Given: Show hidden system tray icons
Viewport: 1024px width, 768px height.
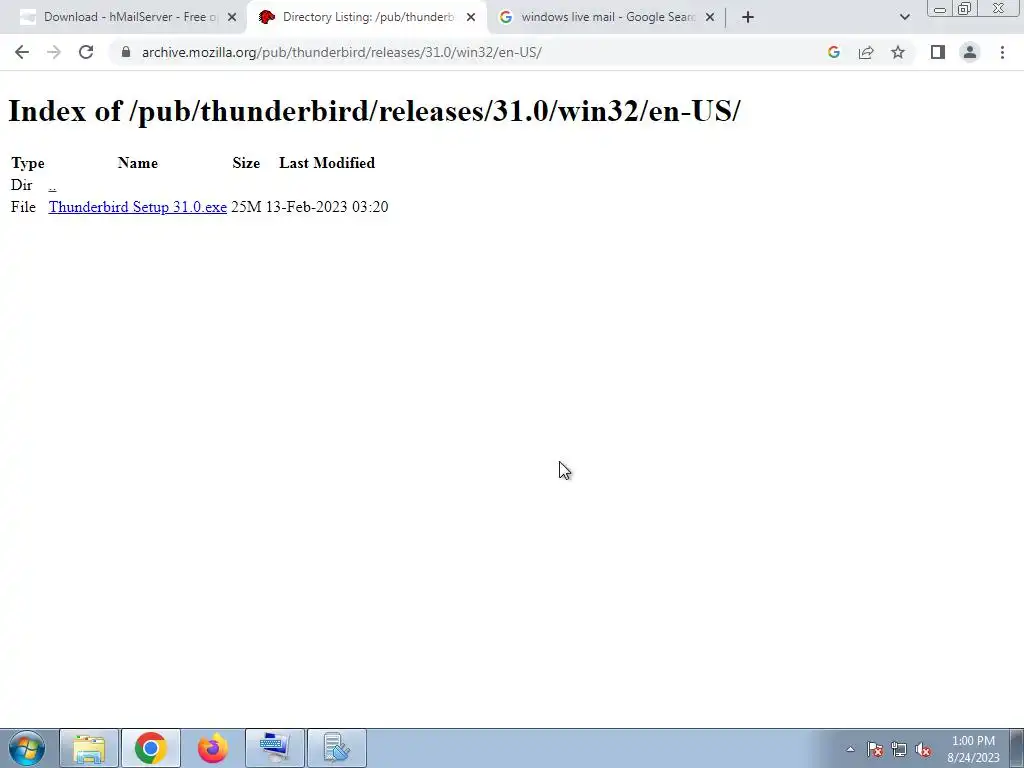Looking at the screenshot, I should coord(850,749).
